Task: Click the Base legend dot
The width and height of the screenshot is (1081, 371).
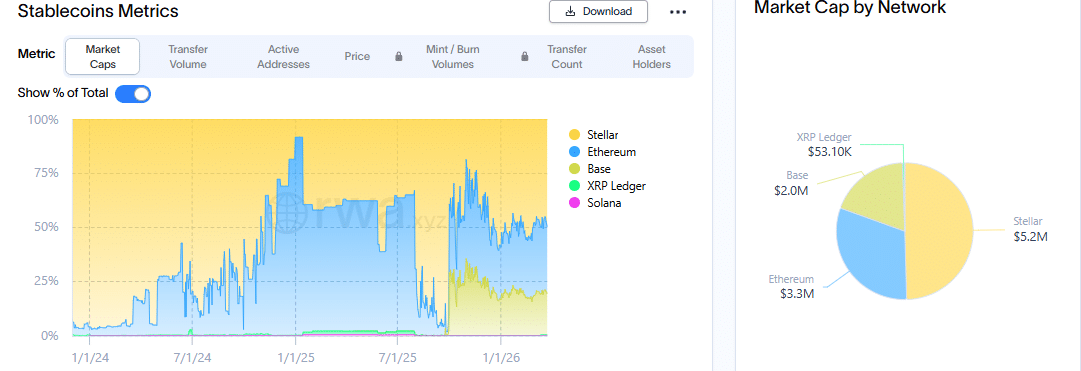Action: pos(574,169)
